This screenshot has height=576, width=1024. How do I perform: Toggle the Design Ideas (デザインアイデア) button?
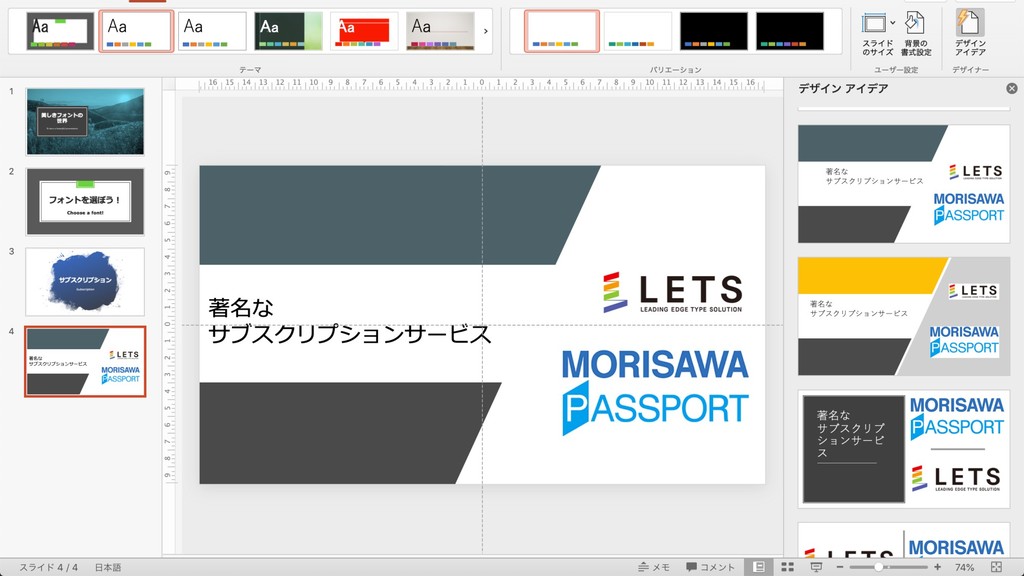click(970, 33)
